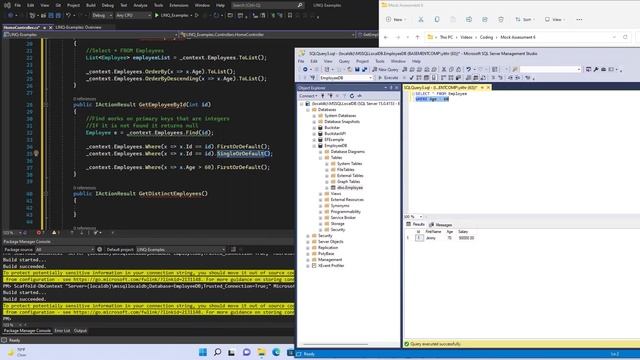Switch to the Error List tab
This screenshot has width=640, height=360.
pyautogui.click(x=62, y=331)
